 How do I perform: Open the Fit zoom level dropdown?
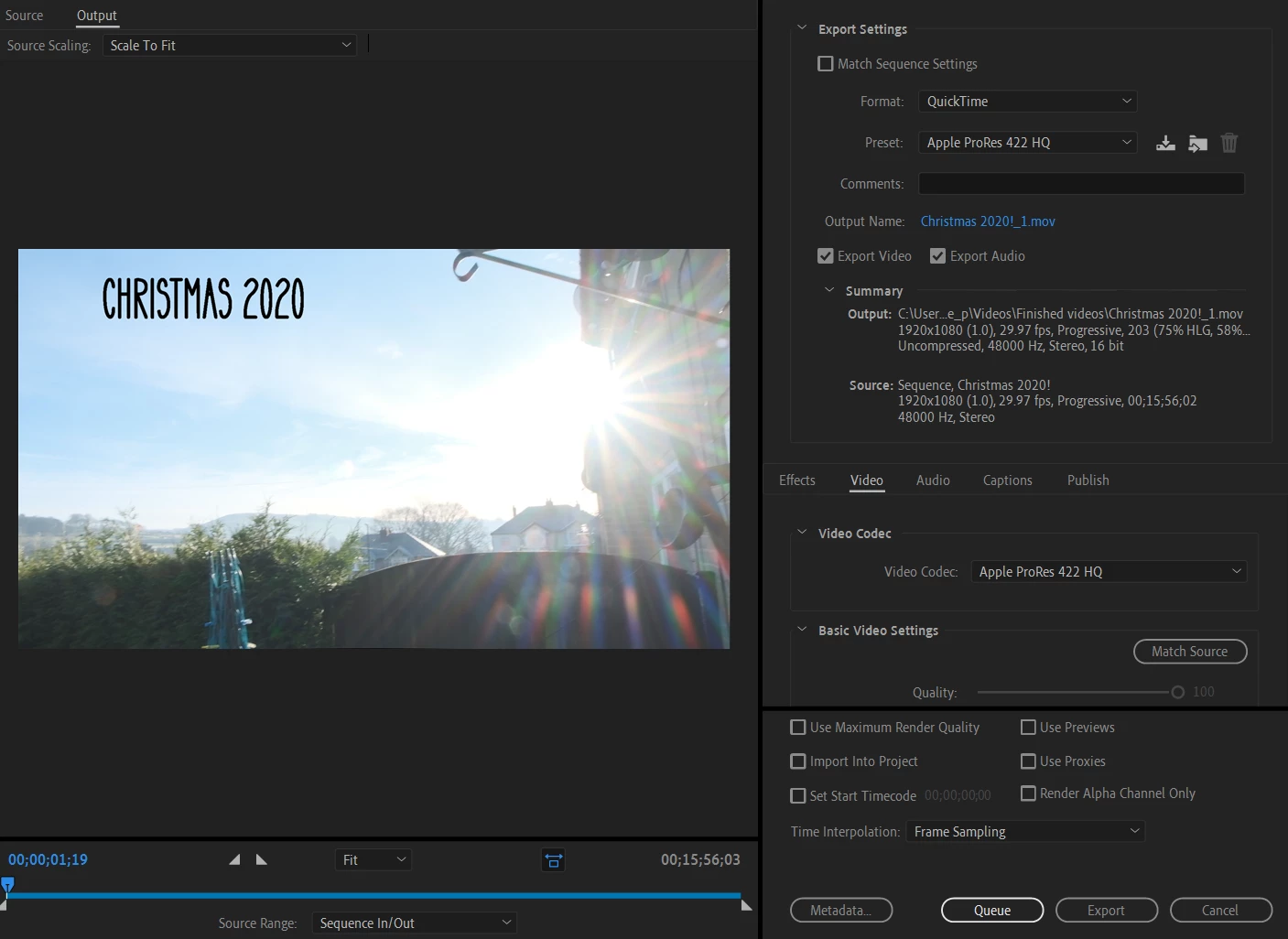click(373, 860)
